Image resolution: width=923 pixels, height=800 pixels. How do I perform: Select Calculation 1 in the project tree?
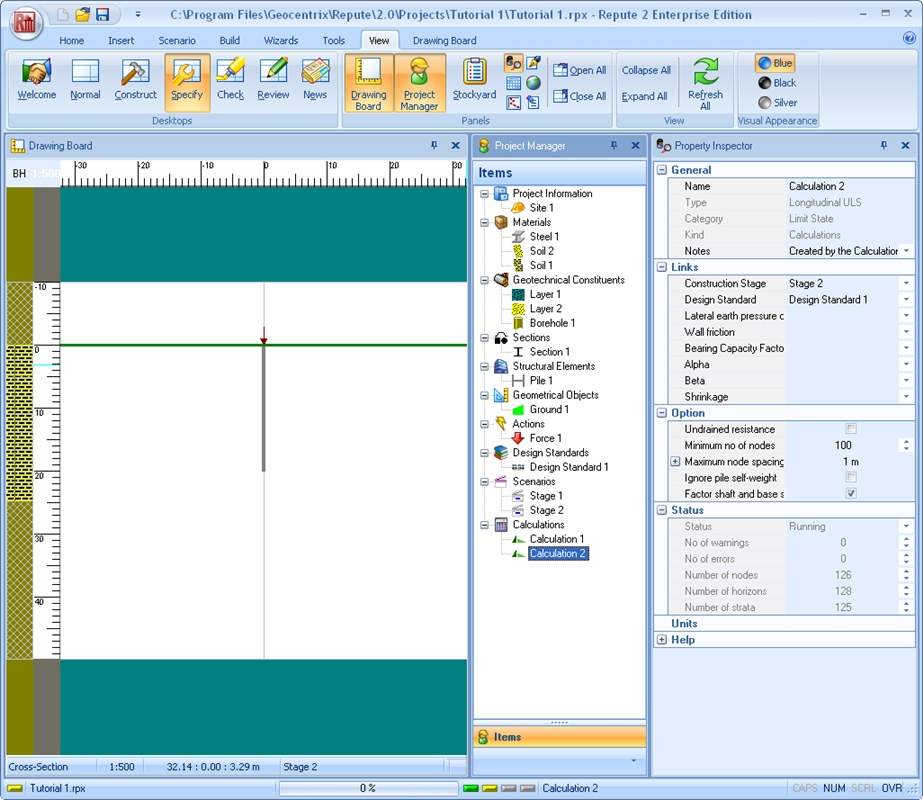(x=557, y=539)
